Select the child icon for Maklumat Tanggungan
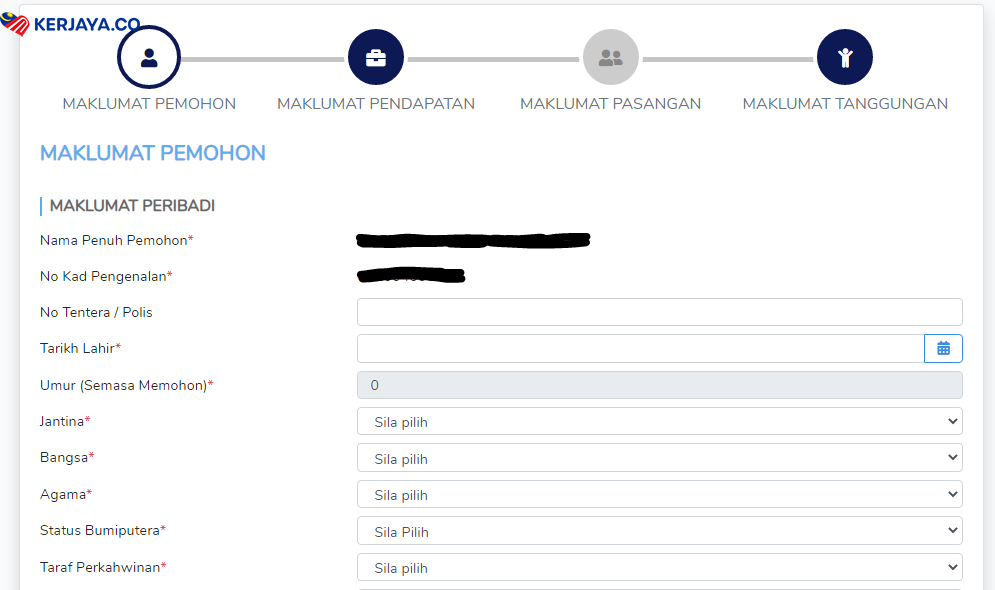The image size is (995, 590). pyautogui.click(x=845, y=57)
